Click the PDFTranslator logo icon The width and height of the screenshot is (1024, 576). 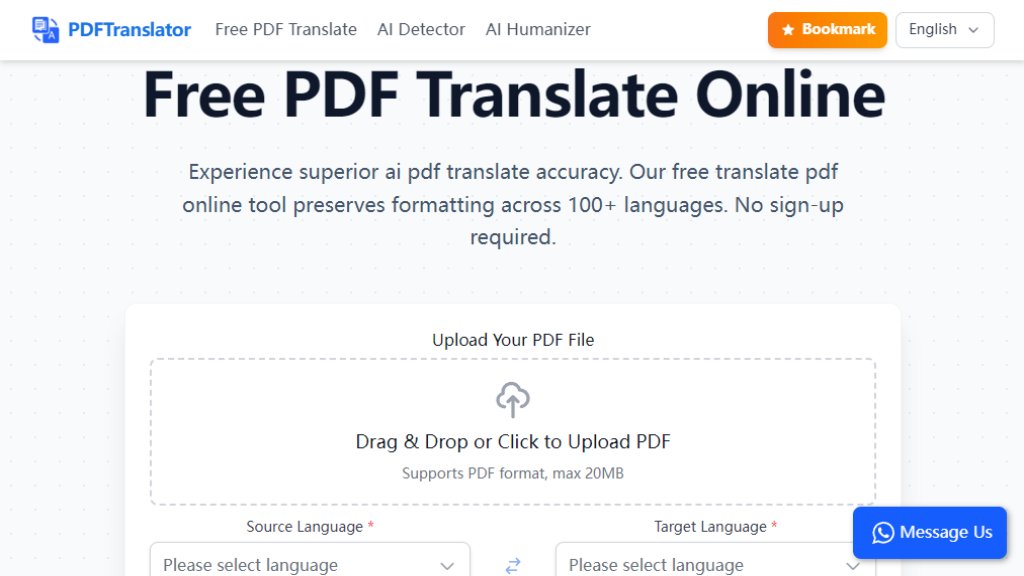pos(45,30)
